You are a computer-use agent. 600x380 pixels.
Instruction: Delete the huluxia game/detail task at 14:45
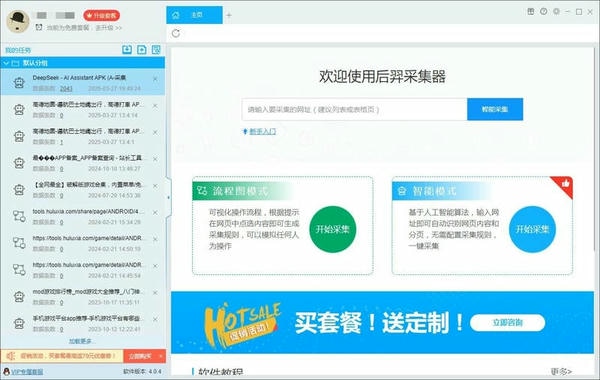point(155,266)
